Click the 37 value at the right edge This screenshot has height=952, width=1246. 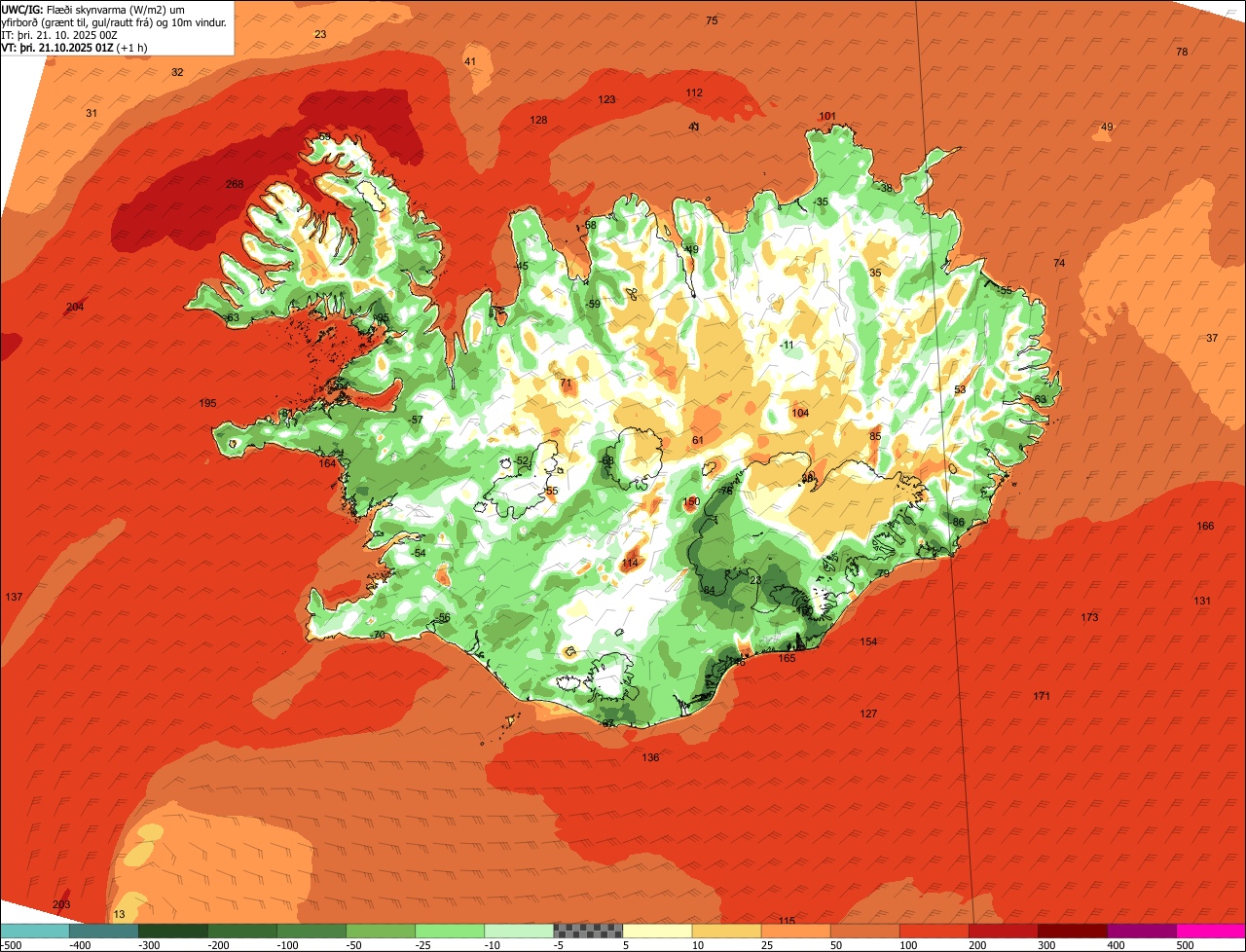(x=1212, y=338)
